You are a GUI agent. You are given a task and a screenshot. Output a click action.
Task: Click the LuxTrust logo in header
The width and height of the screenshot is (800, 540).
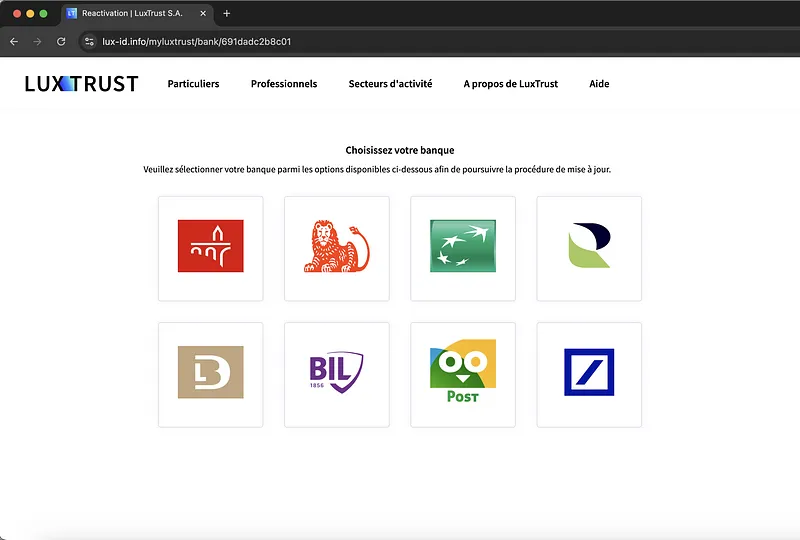(x=82, y=84)
